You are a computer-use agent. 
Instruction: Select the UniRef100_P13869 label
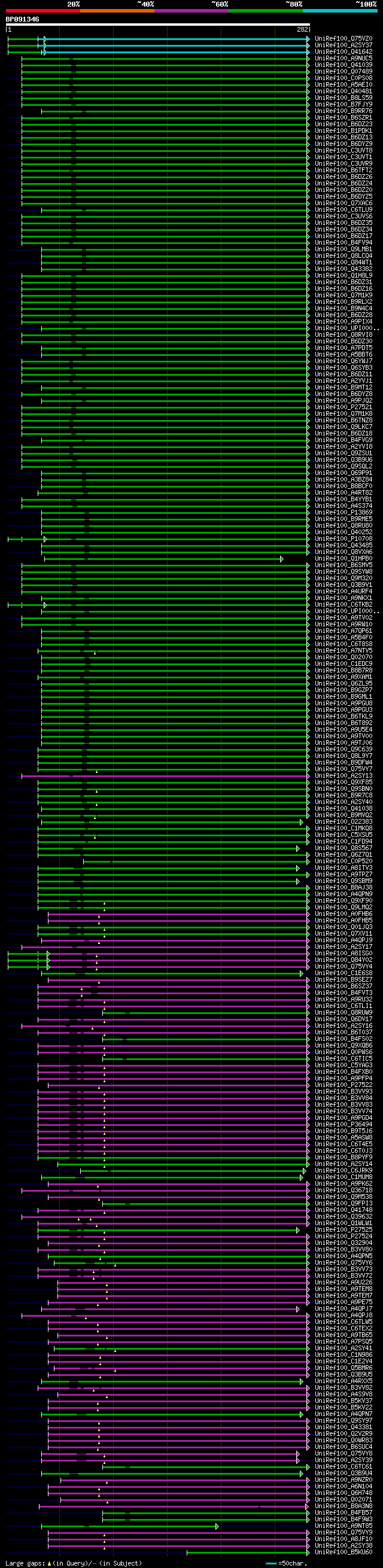[344, 513]
